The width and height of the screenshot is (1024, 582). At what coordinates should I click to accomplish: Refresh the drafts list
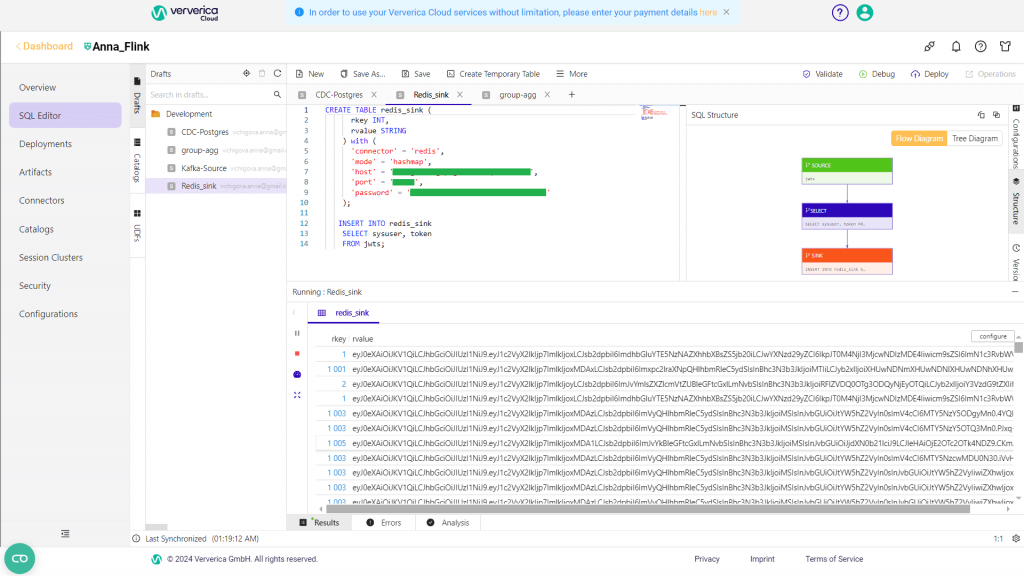278,74
